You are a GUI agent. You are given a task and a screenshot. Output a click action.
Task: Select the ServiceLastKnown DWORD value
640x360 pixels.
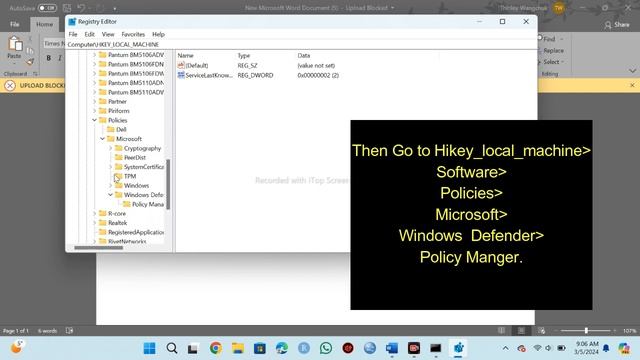click(205, 76)
